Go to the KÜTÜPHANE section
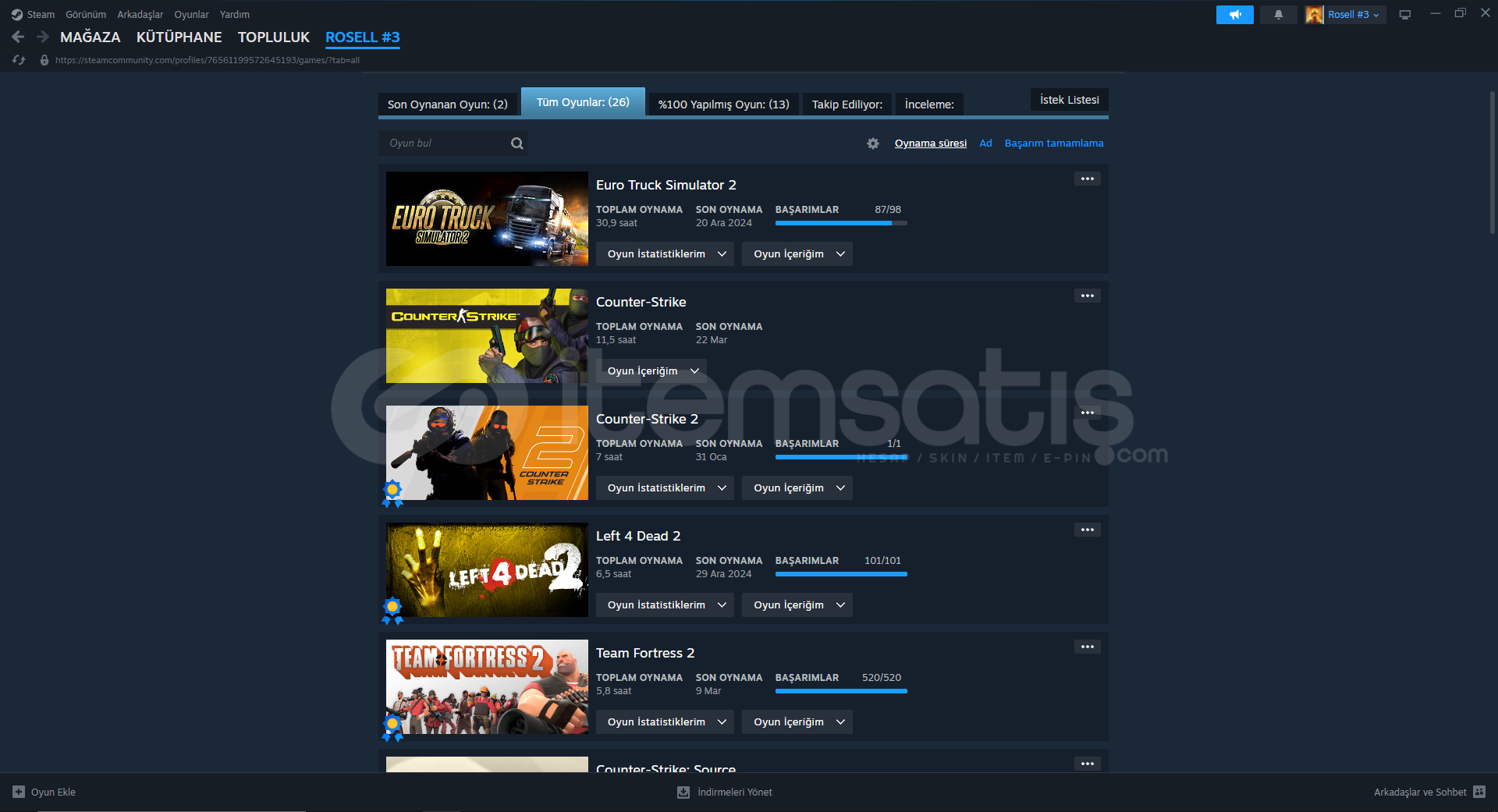Image resolution: width=1498 pixels, height=812 pixels. pos(179,37)
